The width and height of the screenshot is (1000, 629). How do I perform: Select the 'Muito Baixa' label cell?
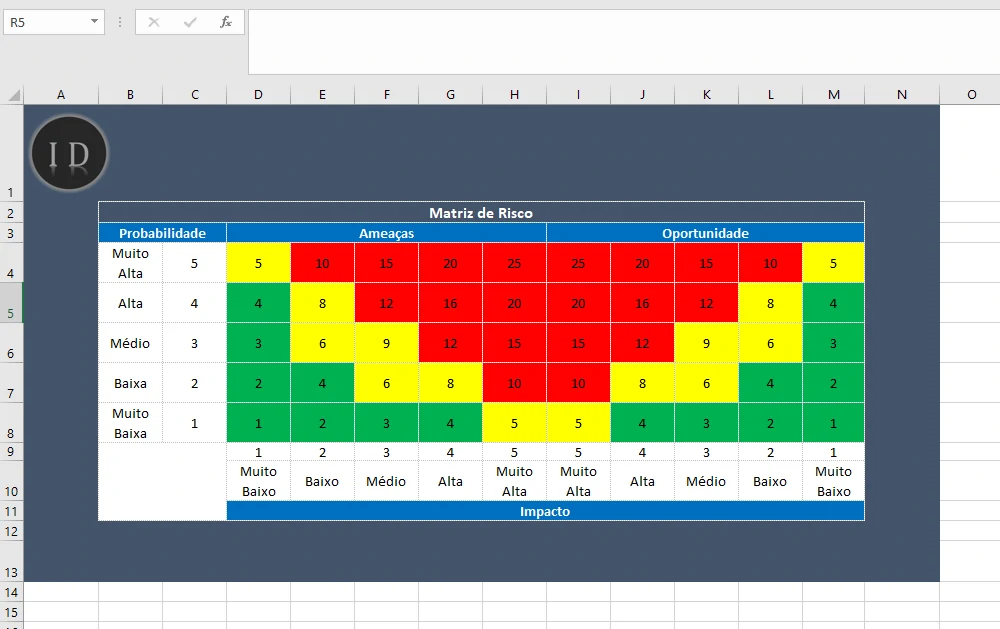130,422
